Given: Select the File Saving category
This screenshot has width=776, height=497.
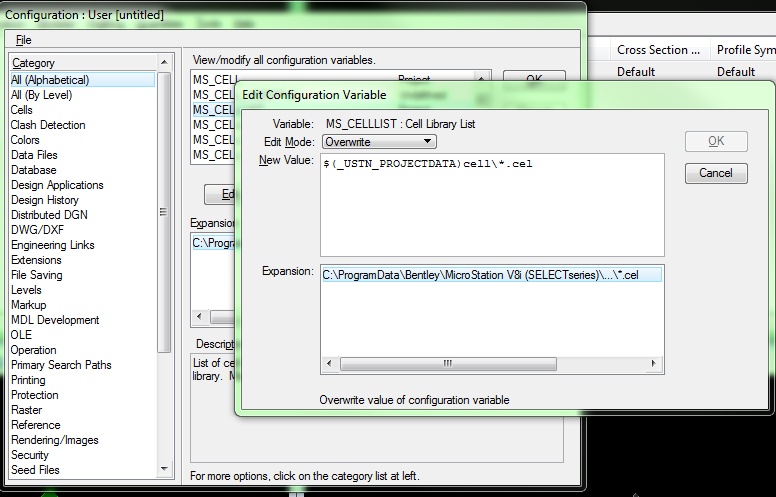Looking at the screenshot, I should (x=37, y=275).
